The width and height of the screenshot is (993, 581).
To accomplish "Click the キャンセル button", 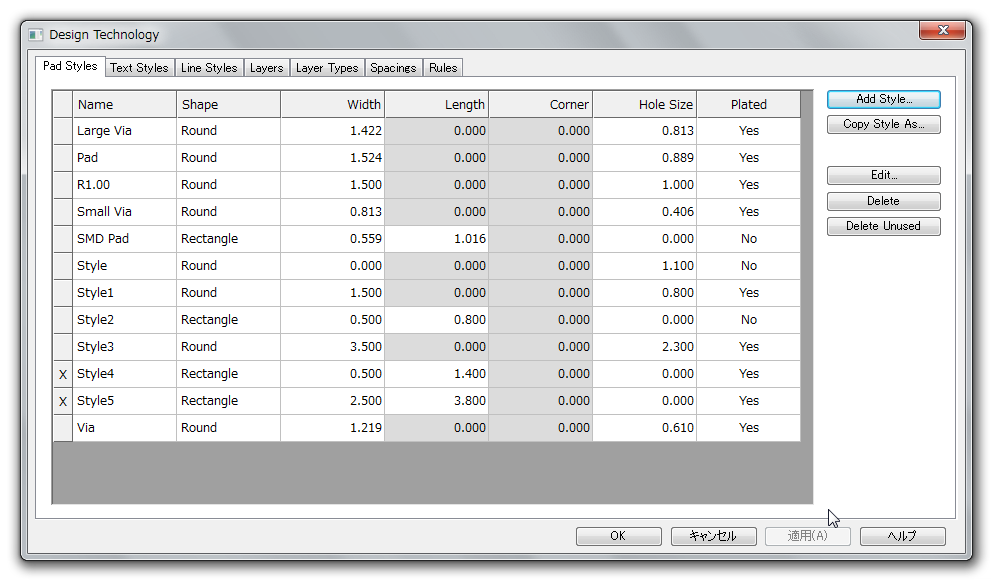I will click(712, 536).
